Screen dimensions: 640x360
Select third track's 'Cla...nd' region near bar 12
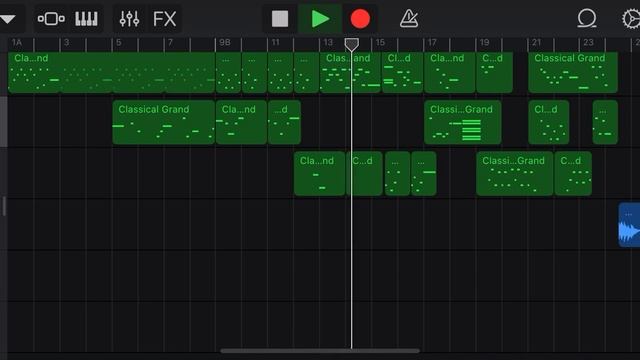pyautogui.click(x=319, y=173)
